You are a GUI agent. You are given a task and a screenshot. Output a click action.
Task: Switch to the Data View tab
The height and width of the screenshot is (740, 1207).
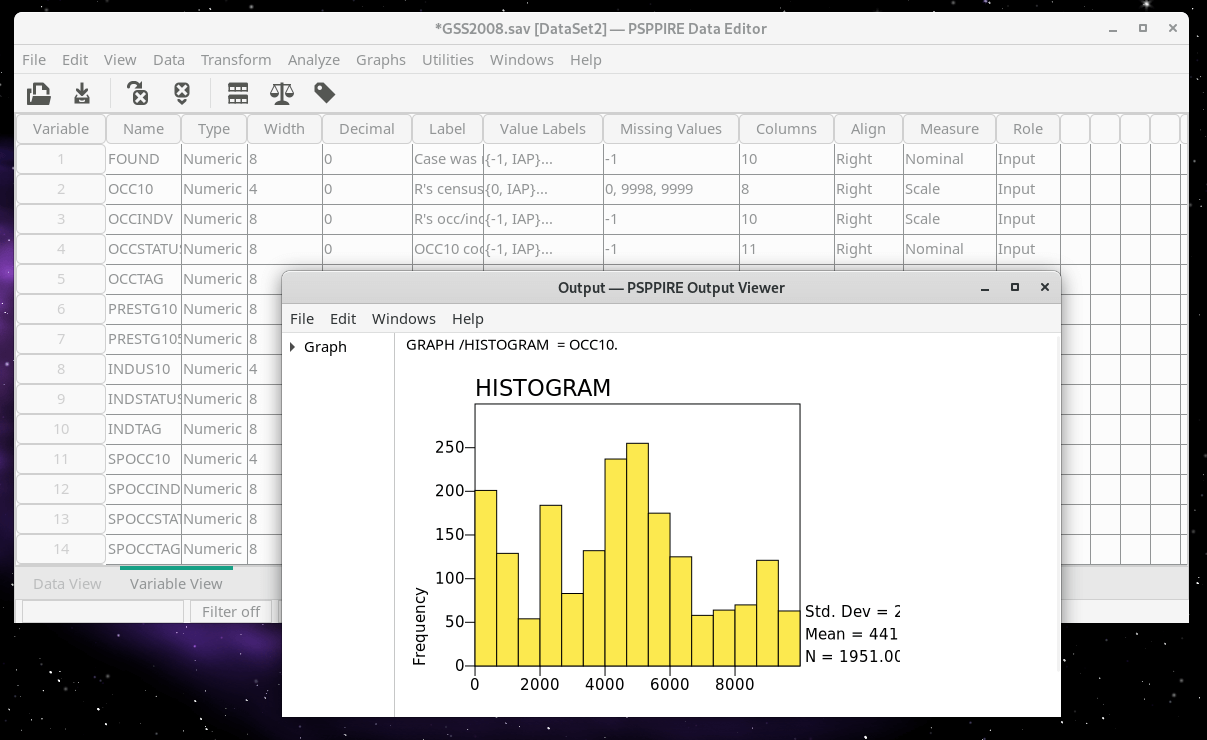click(67, 584)
